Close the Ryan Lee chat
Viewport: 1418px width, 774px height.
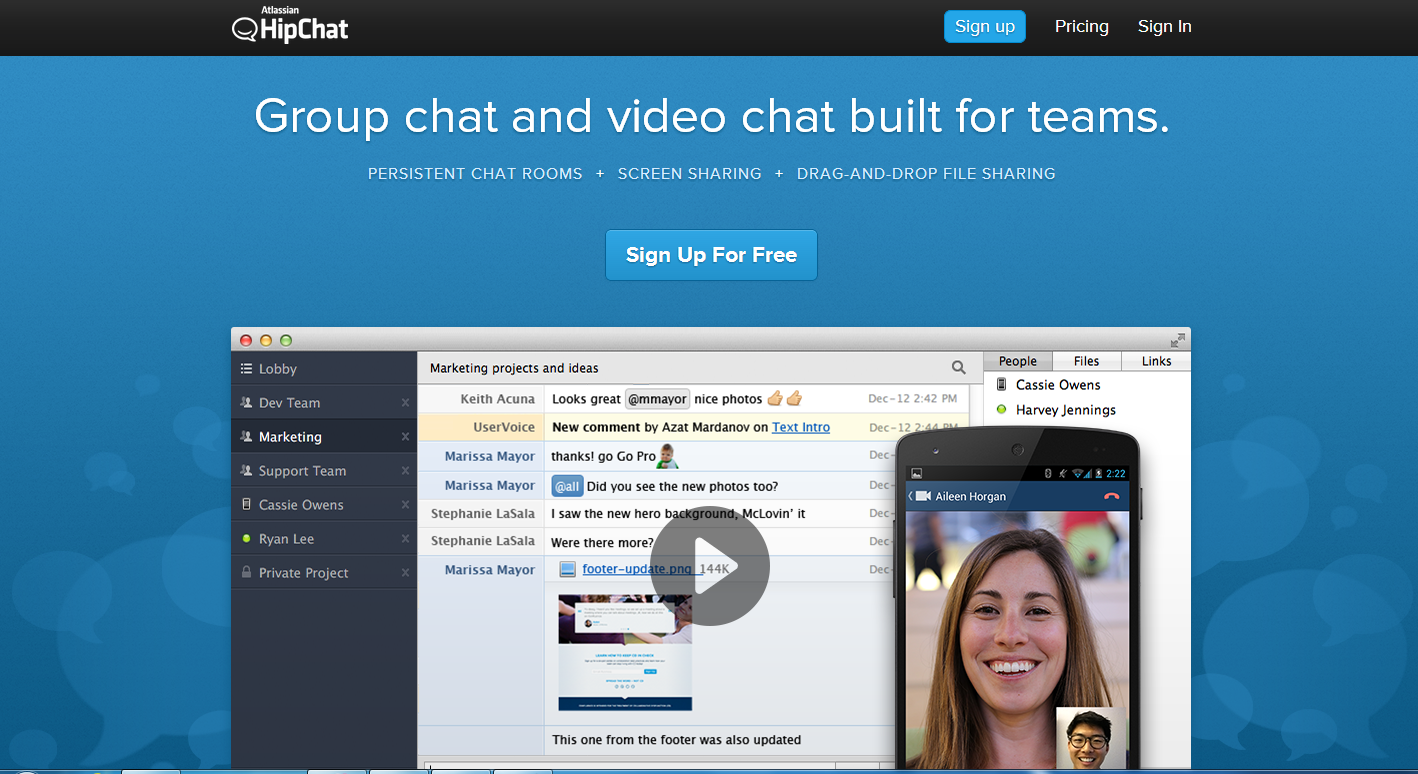tap(405, 539)
